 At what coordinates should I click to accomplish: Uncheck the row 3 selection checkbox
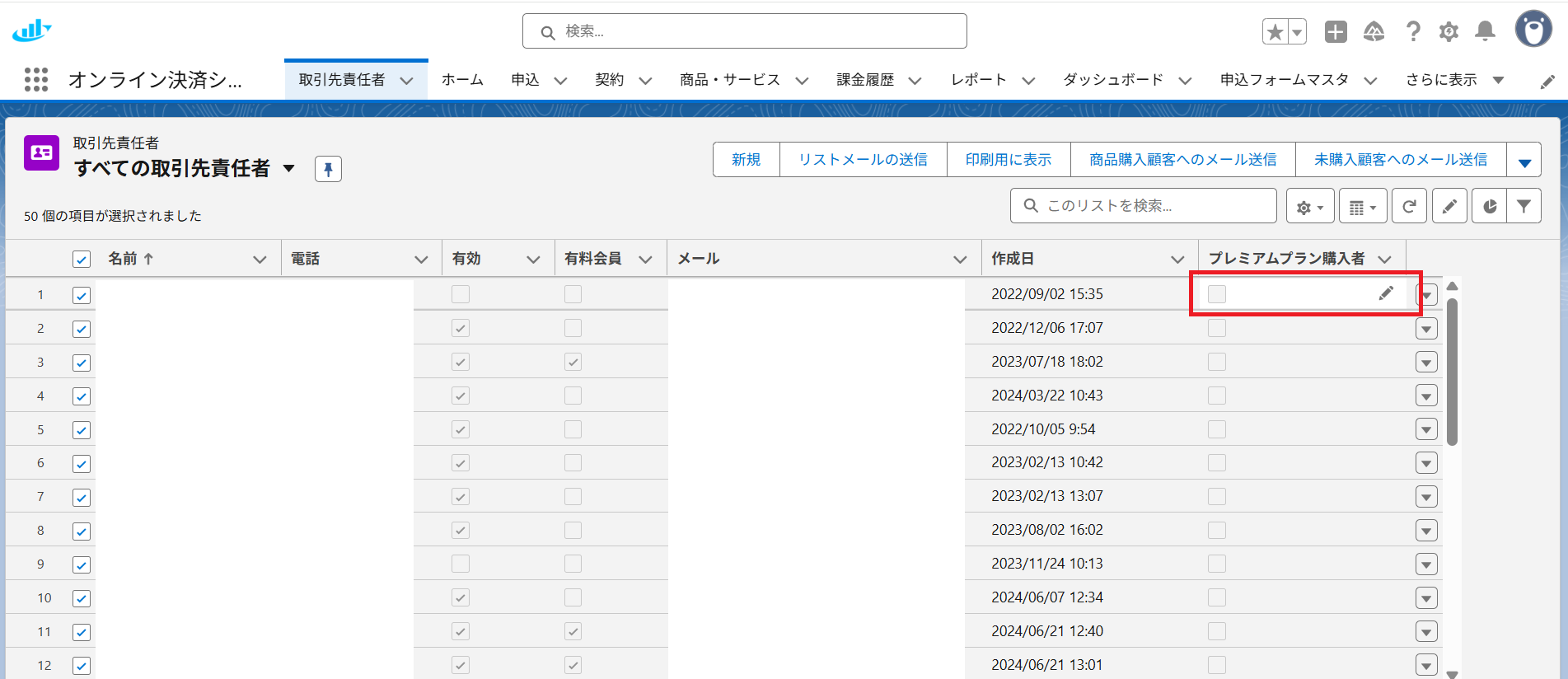tap(82, 363)
